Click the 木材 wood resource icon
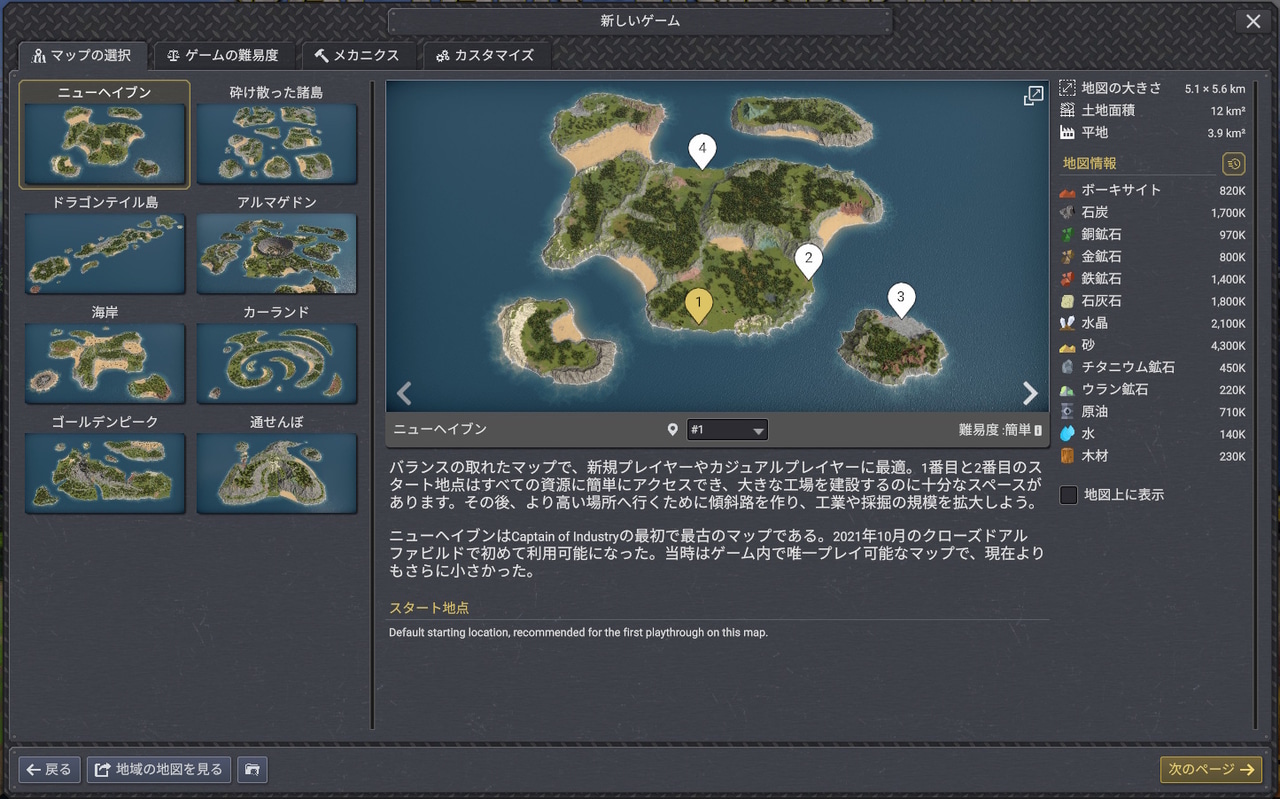The image size is (1280, 799). coord(1067,456)
